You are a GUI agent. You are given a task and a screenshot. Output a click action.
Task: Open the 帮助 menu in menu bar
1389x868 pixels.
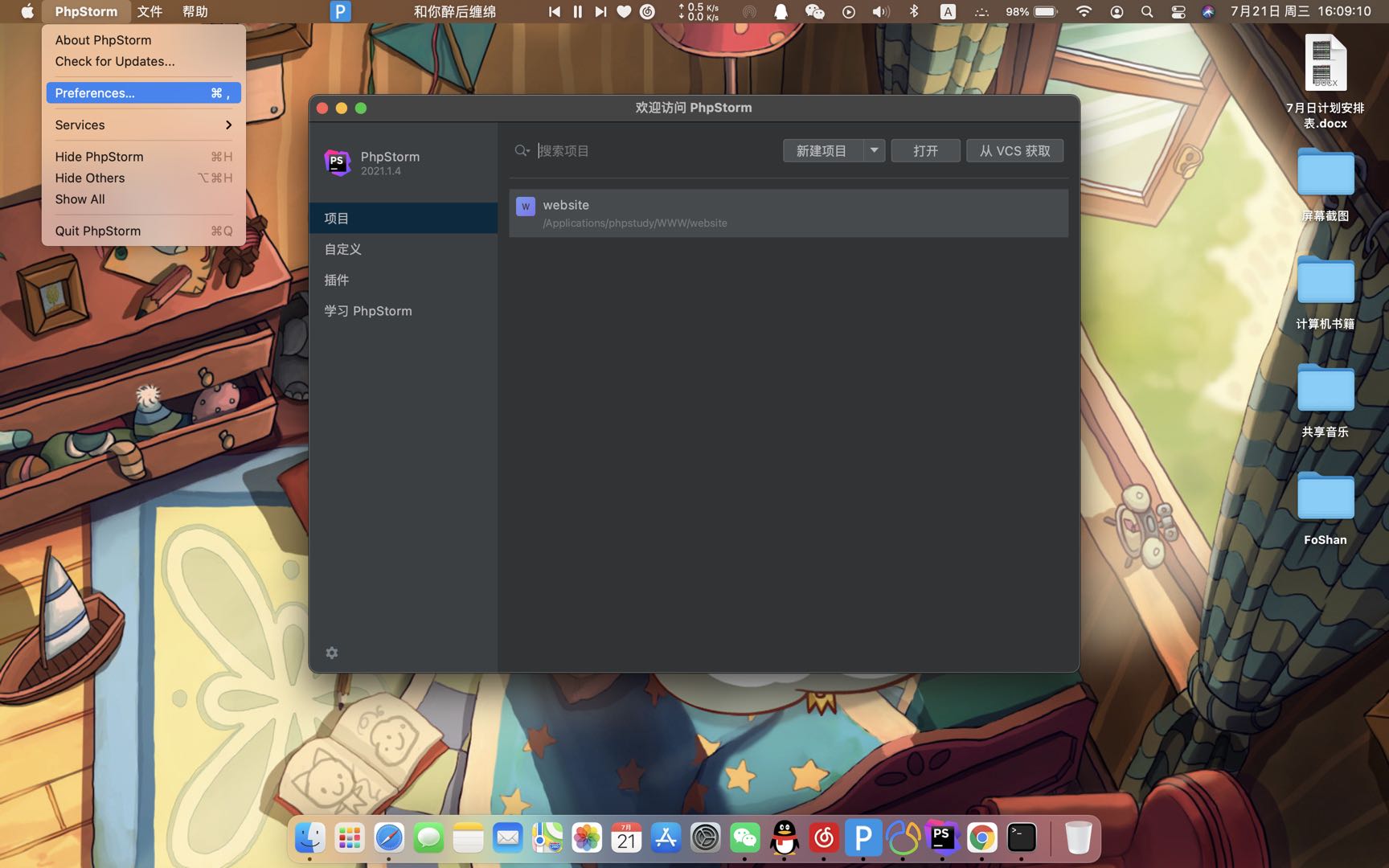(195, 11)
